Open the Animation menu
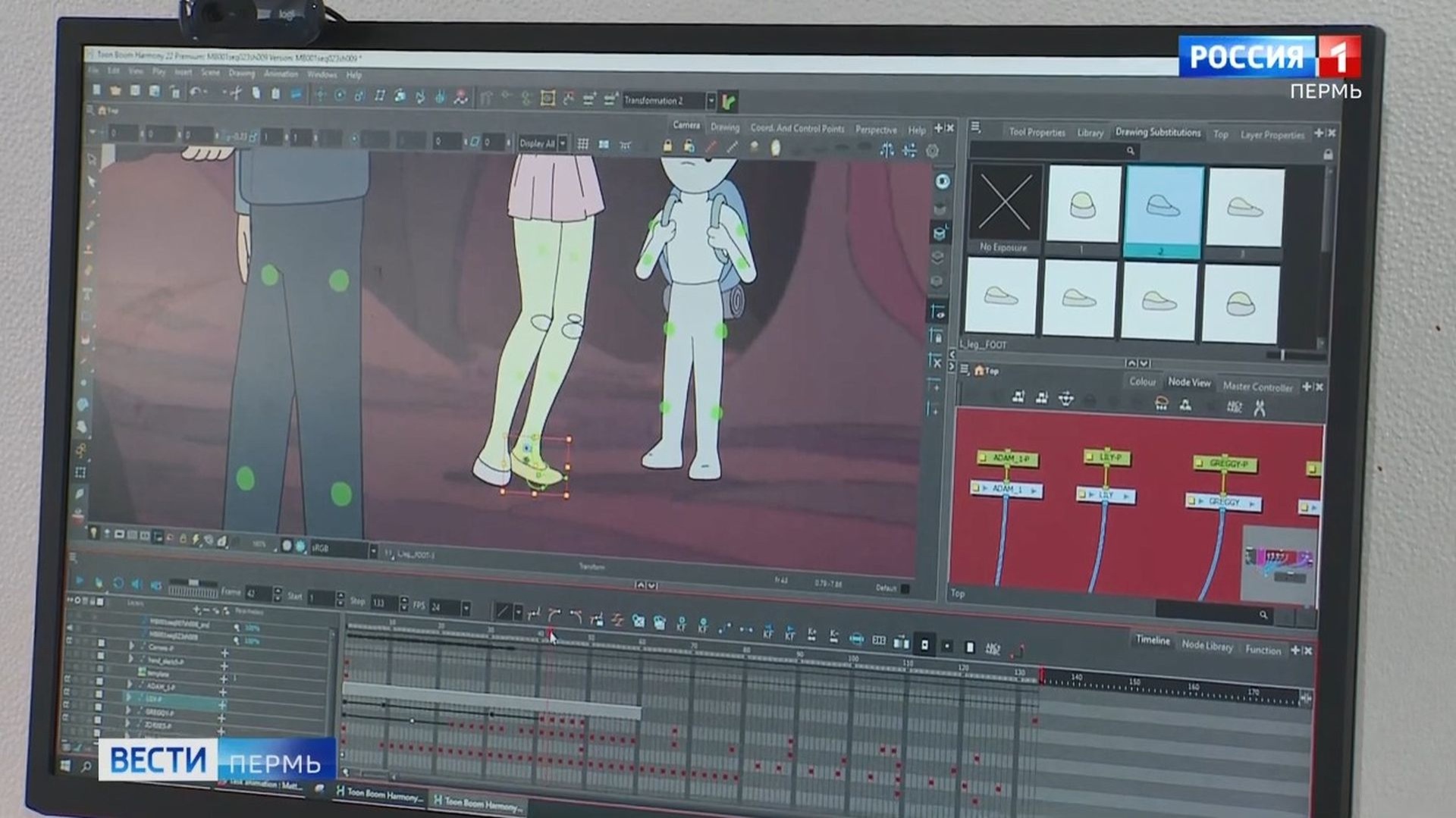 tap(281, 74)
